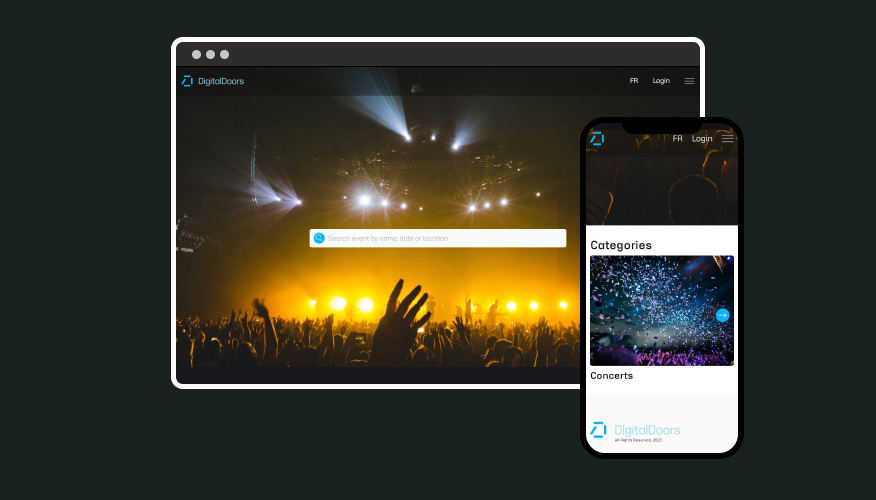The image size is (876, 500).
Task: Select the Concerts label under the image
Action: tap(611, 376)
